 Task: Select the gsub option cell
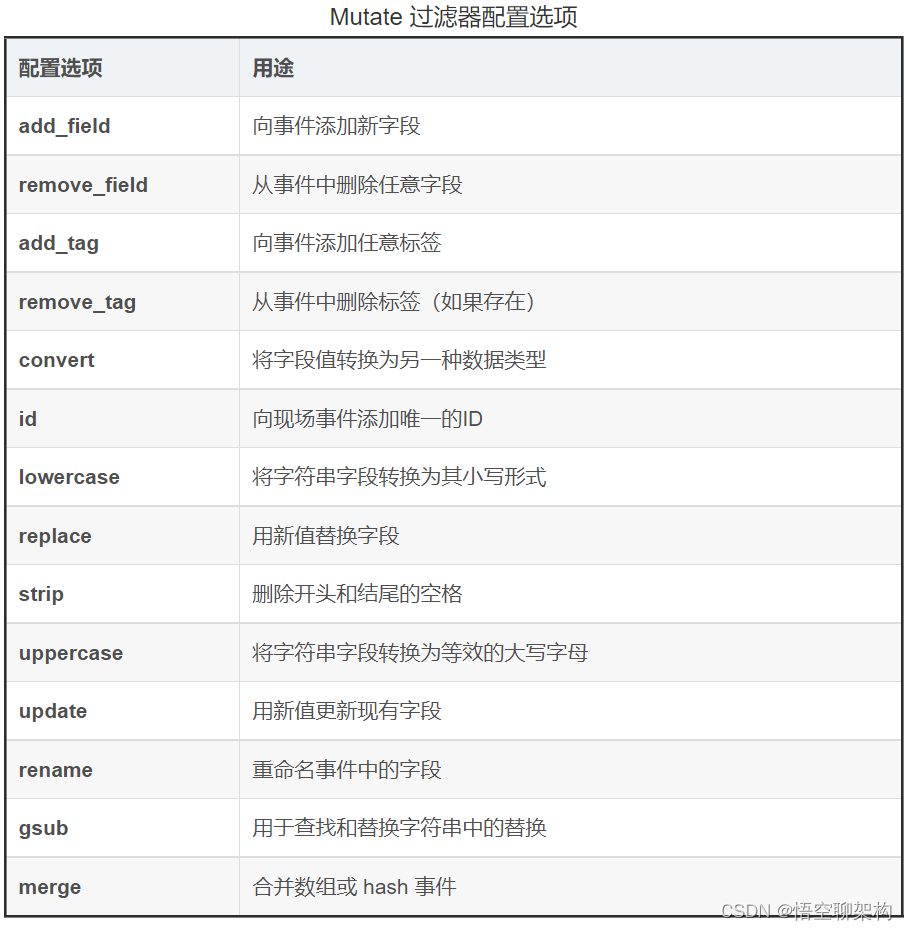pyautogui.click(x=43, y=828)
